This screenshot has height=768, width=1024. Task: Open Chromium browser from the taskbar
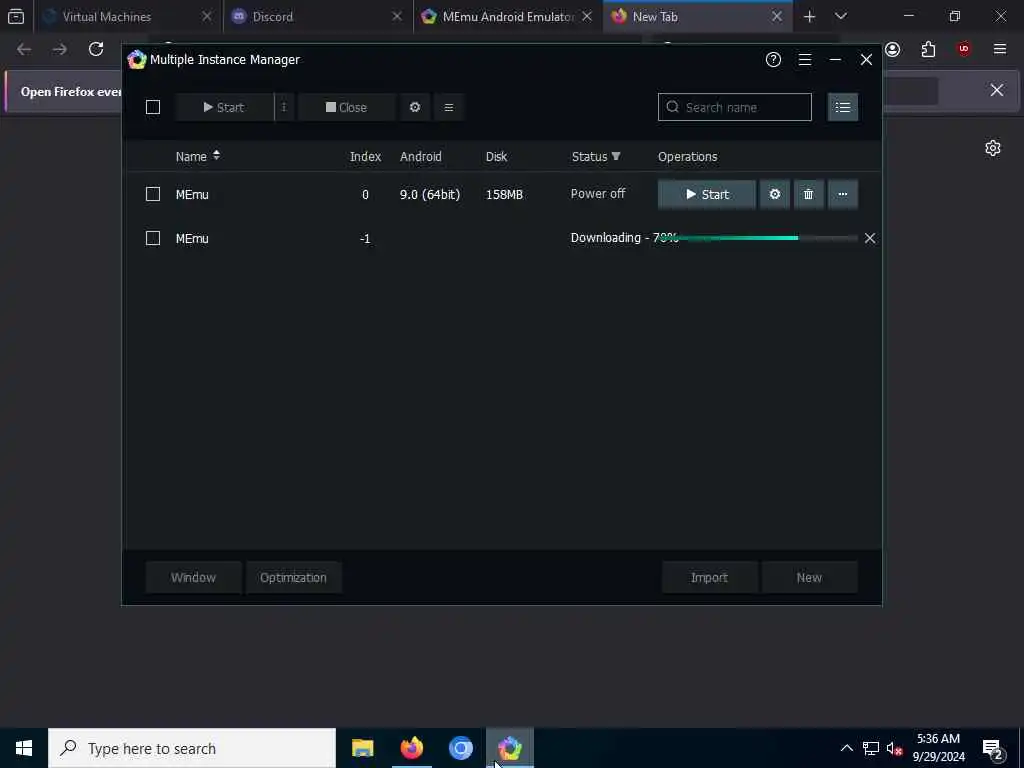click(460, 748)
